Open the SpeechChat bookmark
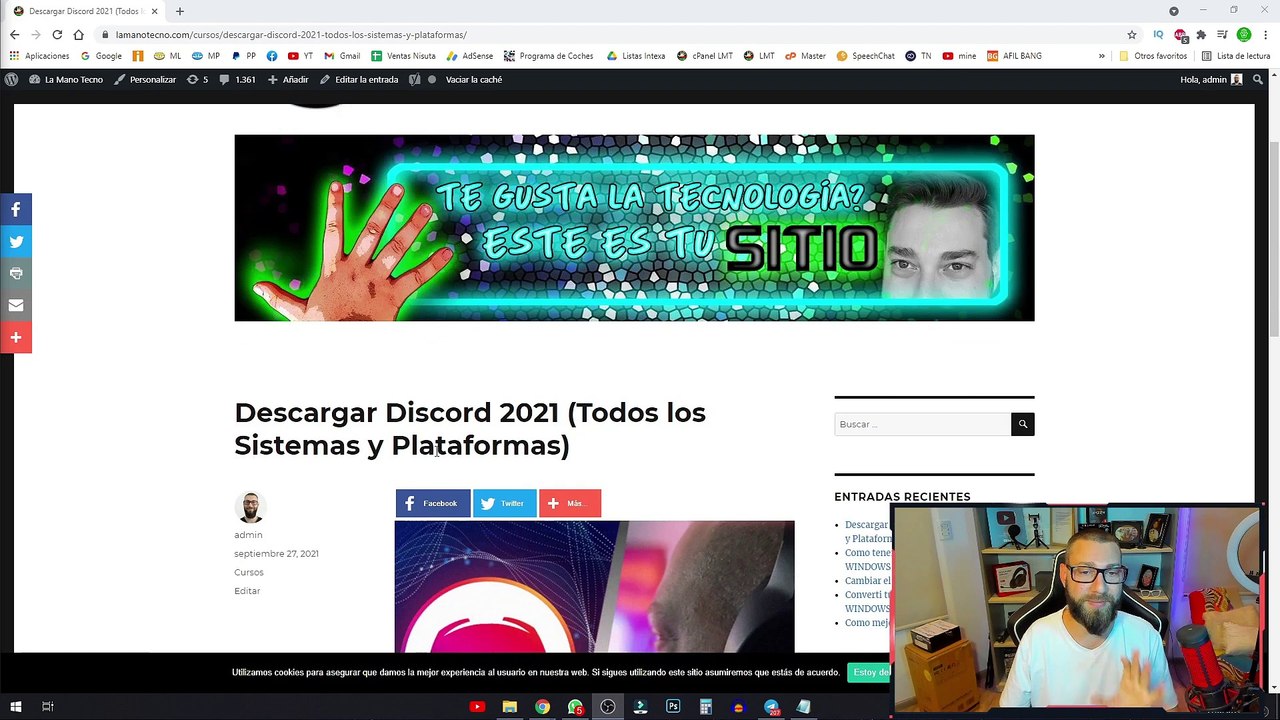1280x720 pixels. tap(866, 56)
